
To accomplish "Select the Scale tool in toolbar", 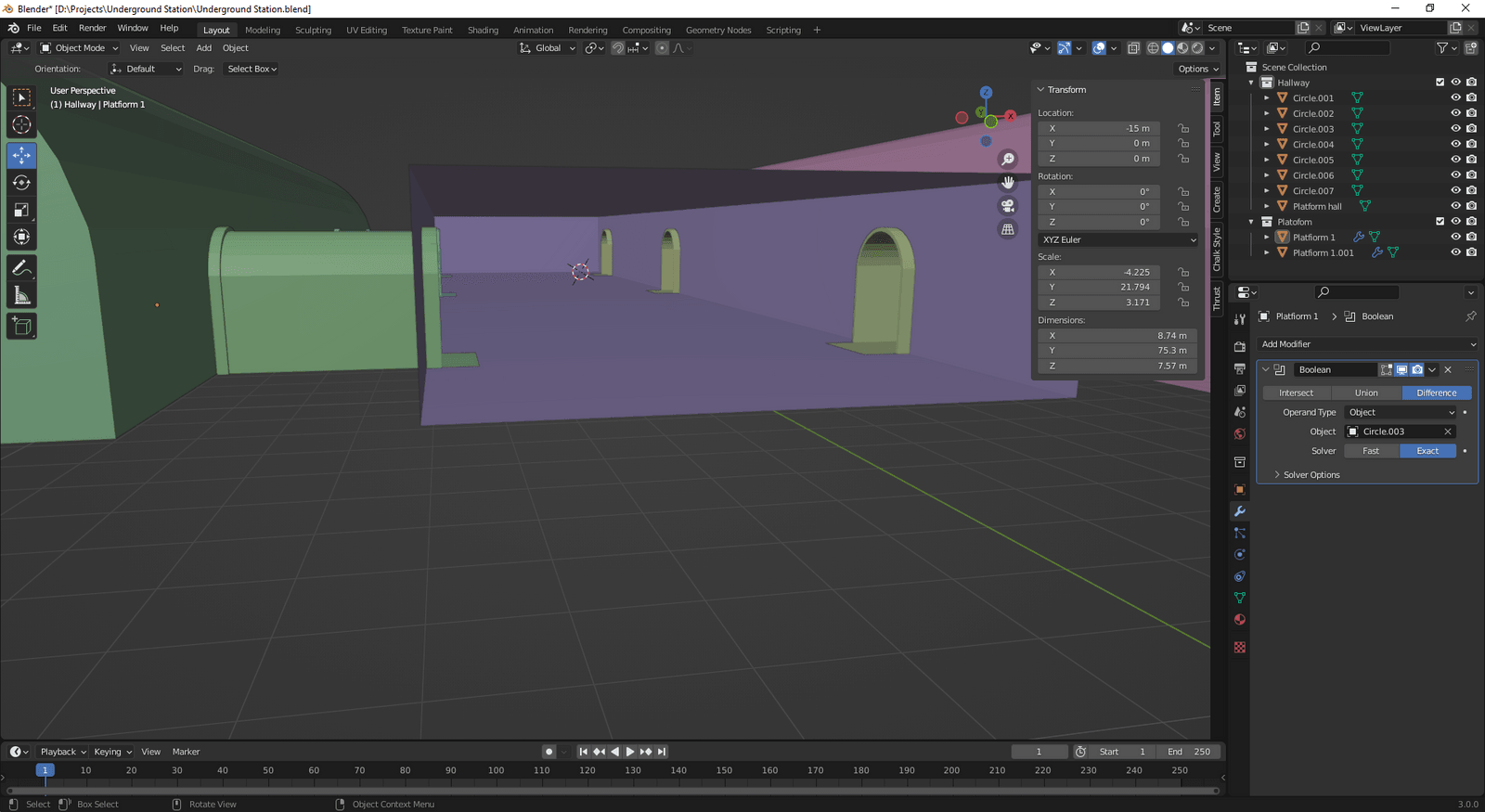I will (21, 211).
